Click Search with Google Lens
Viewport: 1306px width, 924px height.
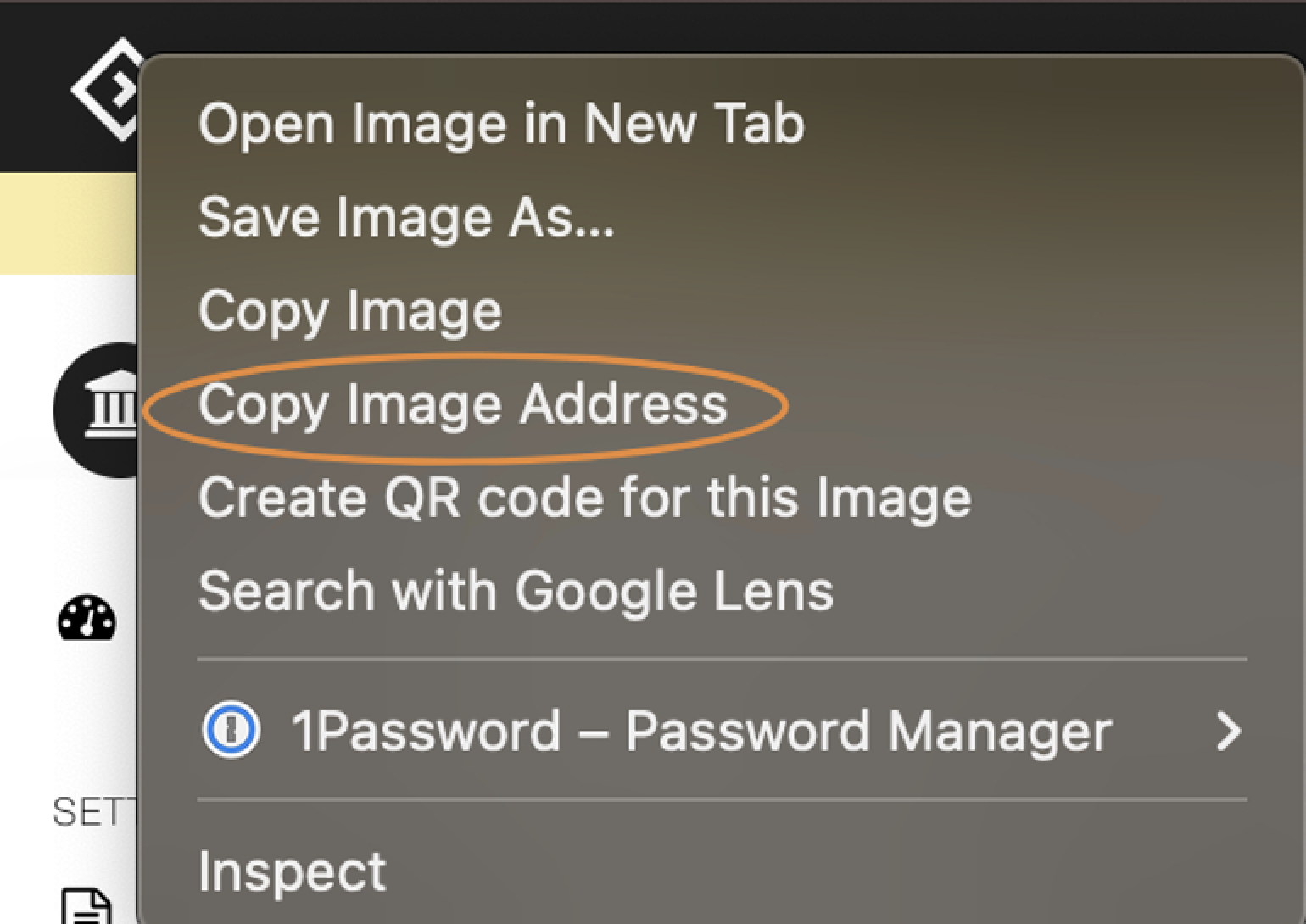pos(515,591)
